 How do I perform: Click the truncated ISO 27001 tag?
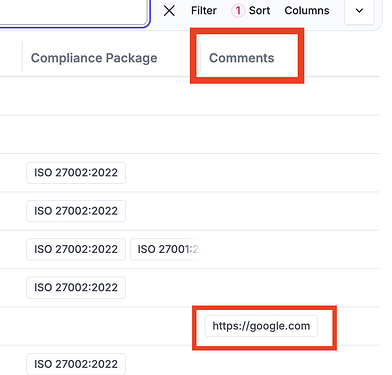(x=166, y=249)
